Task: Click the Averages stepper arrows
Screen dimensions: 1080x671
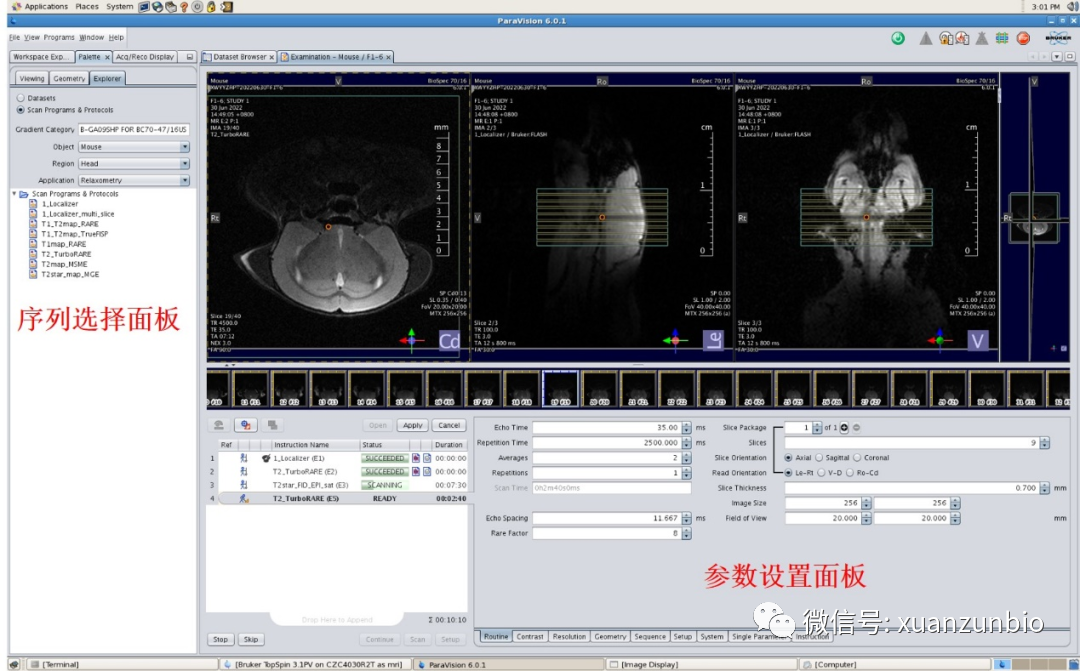Action: [x=686, y=458]
